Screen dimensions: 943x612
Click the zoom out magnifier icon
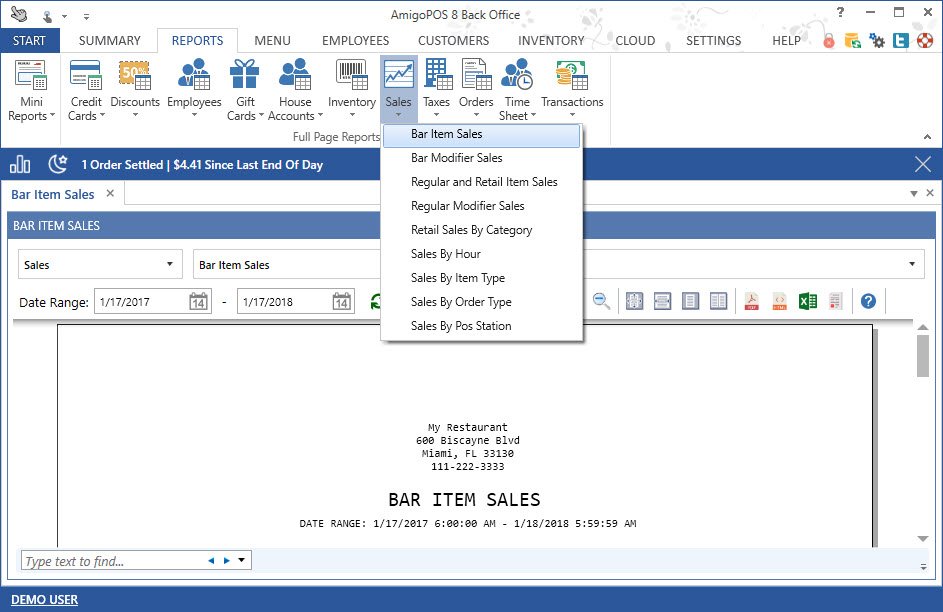tap(602, 301)
